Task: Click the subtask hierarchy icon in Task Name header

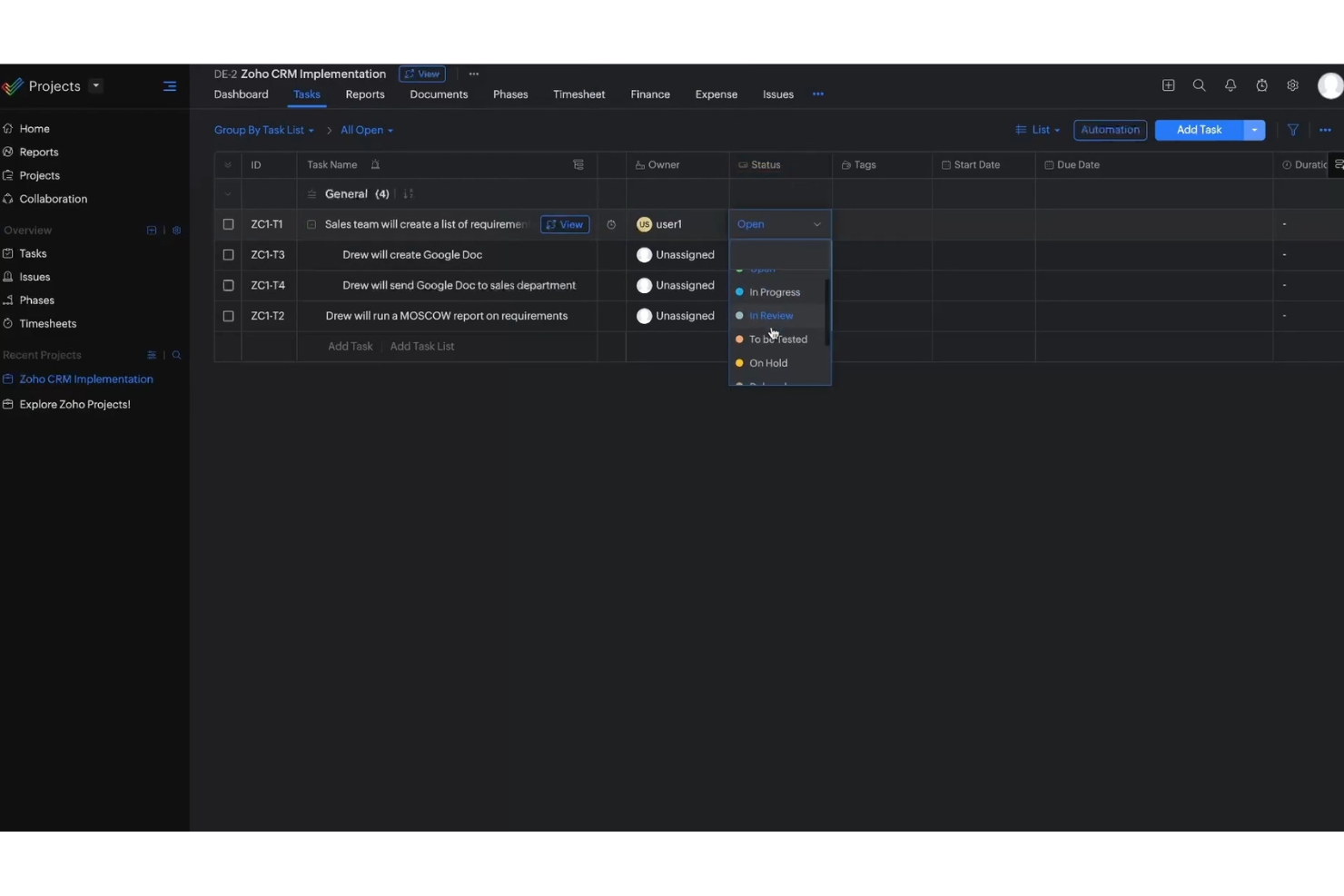Action: click(x=578, y=164)
